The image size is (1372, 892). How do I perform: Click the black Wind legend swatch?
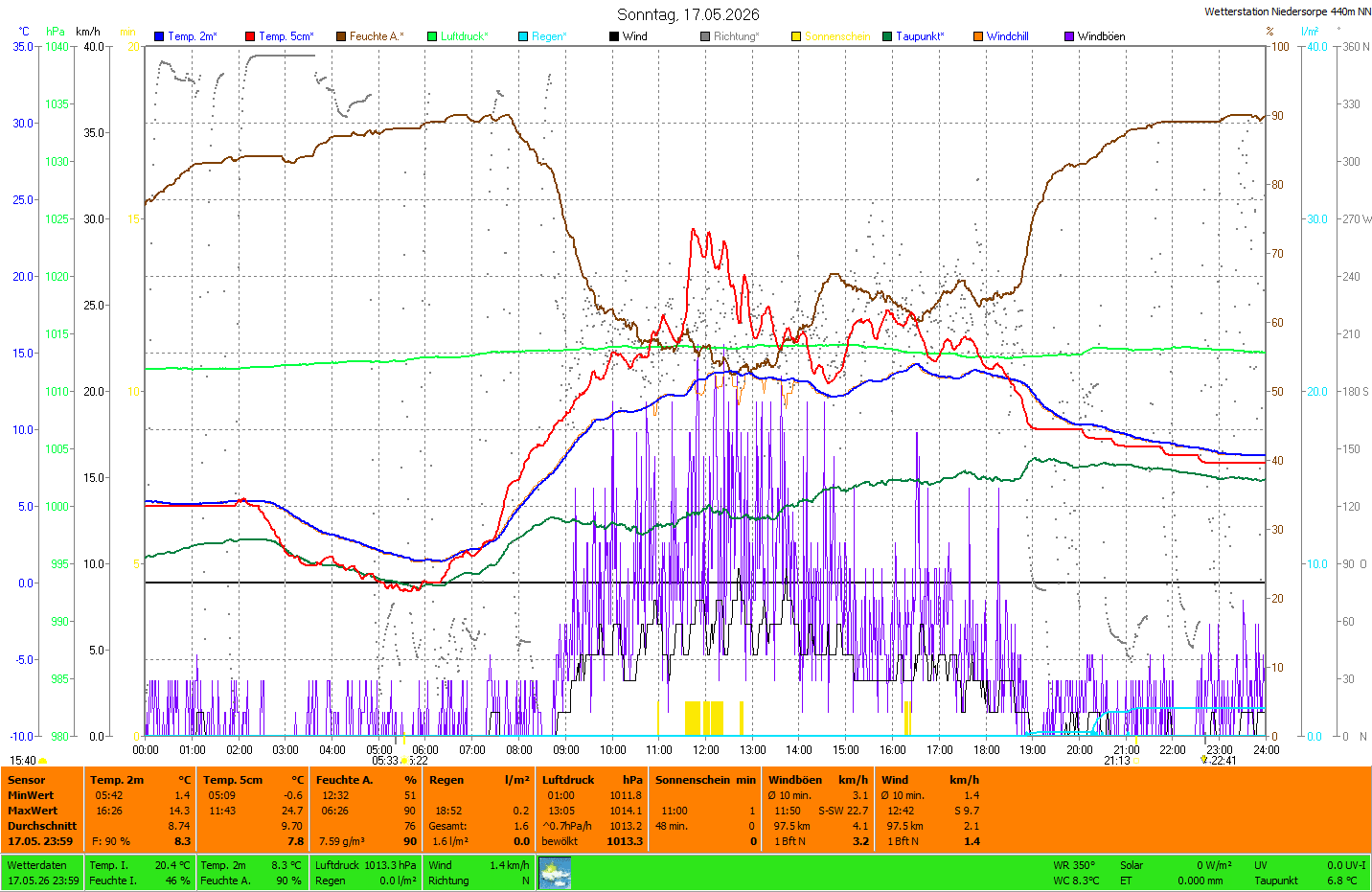(x=614, y=36)
